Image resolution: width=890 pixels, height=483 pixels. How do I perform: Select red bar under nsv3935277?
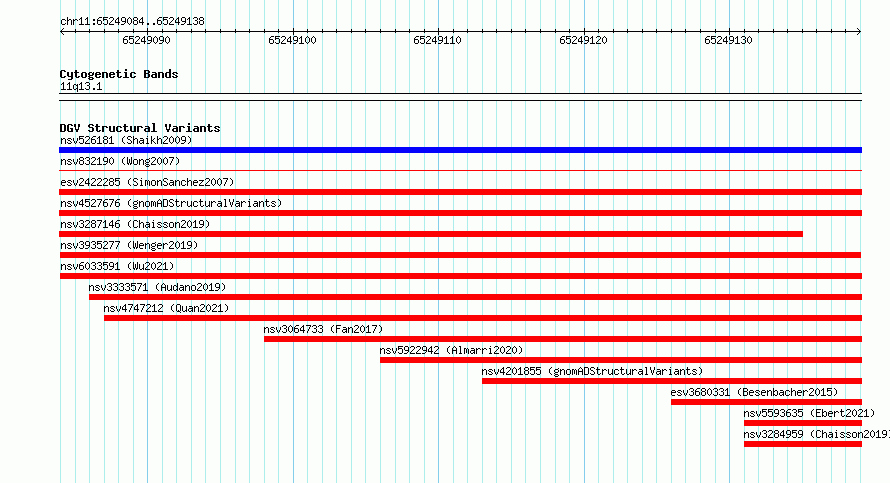(x=460, y=255)
